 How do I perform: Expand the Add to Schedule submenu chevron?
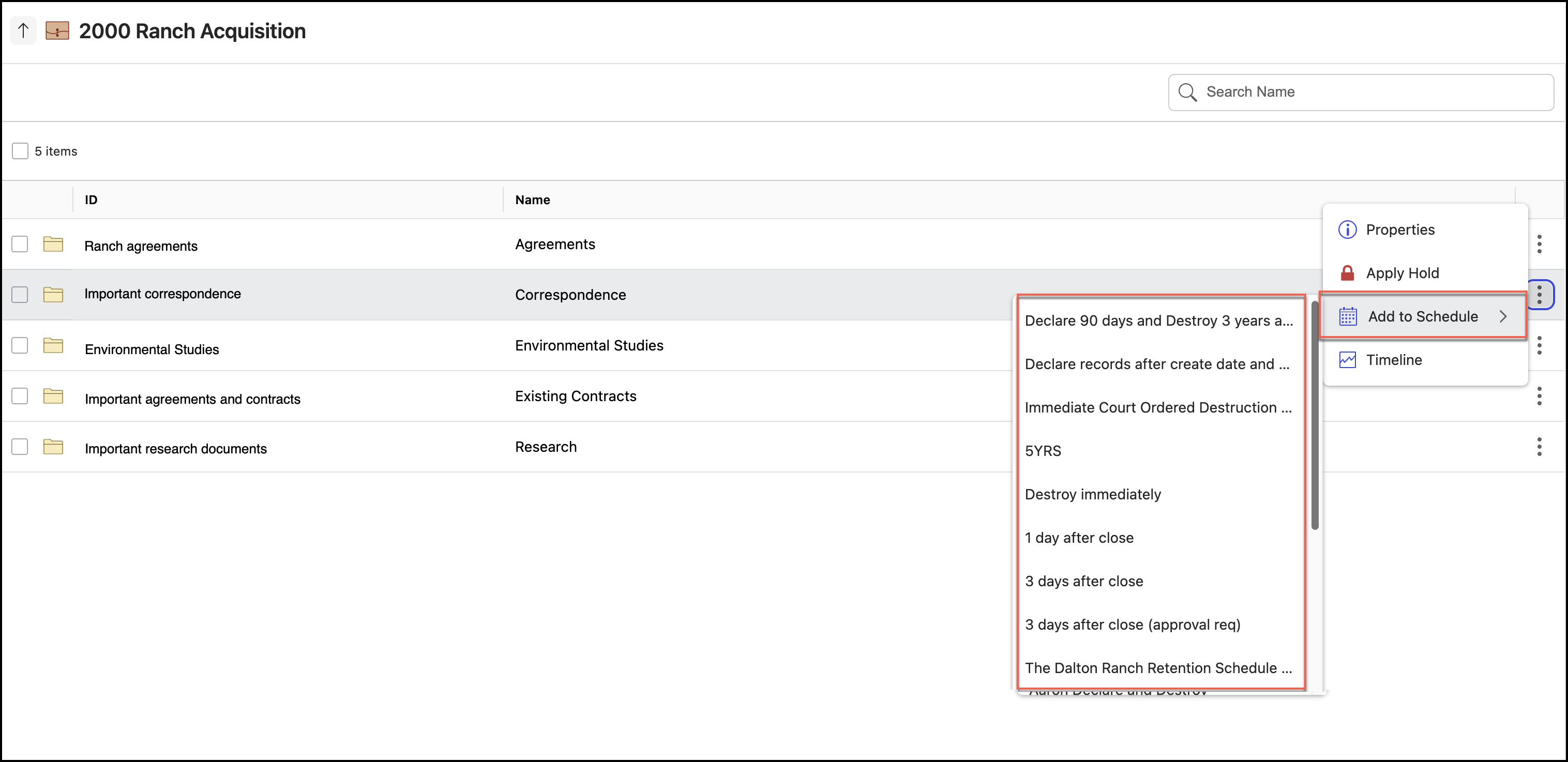[x=1503, y=316]
